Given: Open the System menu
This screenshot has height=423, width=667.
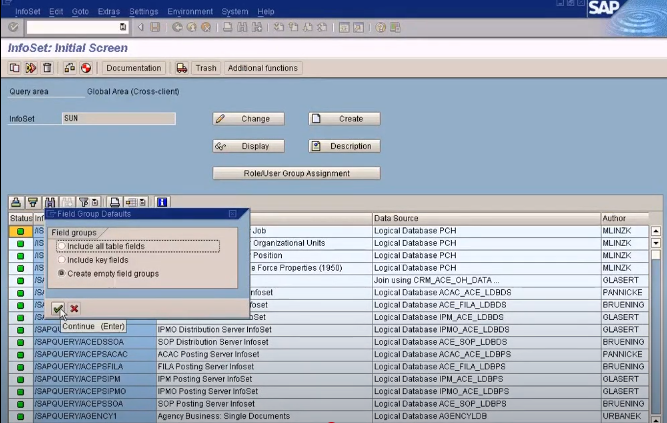Looking at the screenshot, I should [x=235, y=11].
